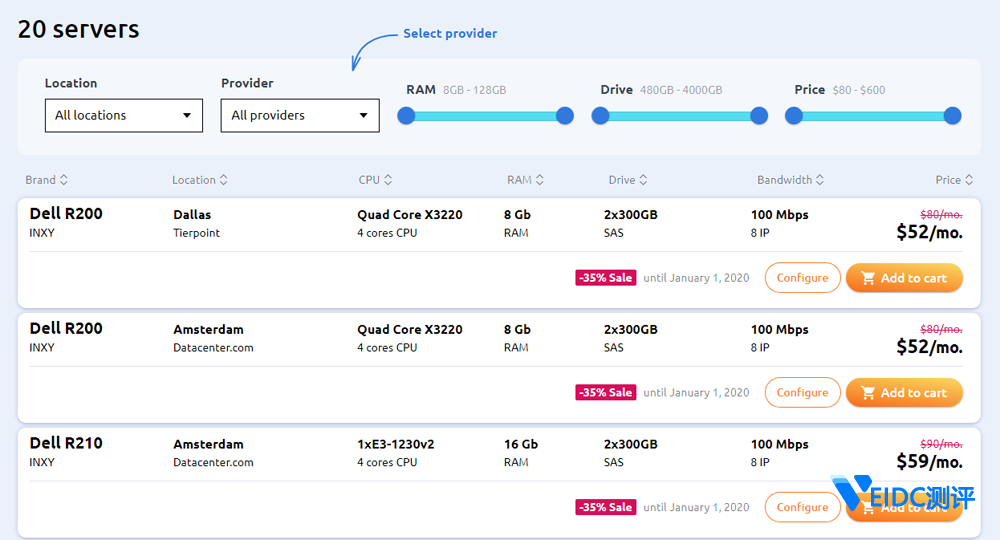Sort servers by Brand column
The width and height of the screenshot is (1000, 540).
click(x=46, y=180)
